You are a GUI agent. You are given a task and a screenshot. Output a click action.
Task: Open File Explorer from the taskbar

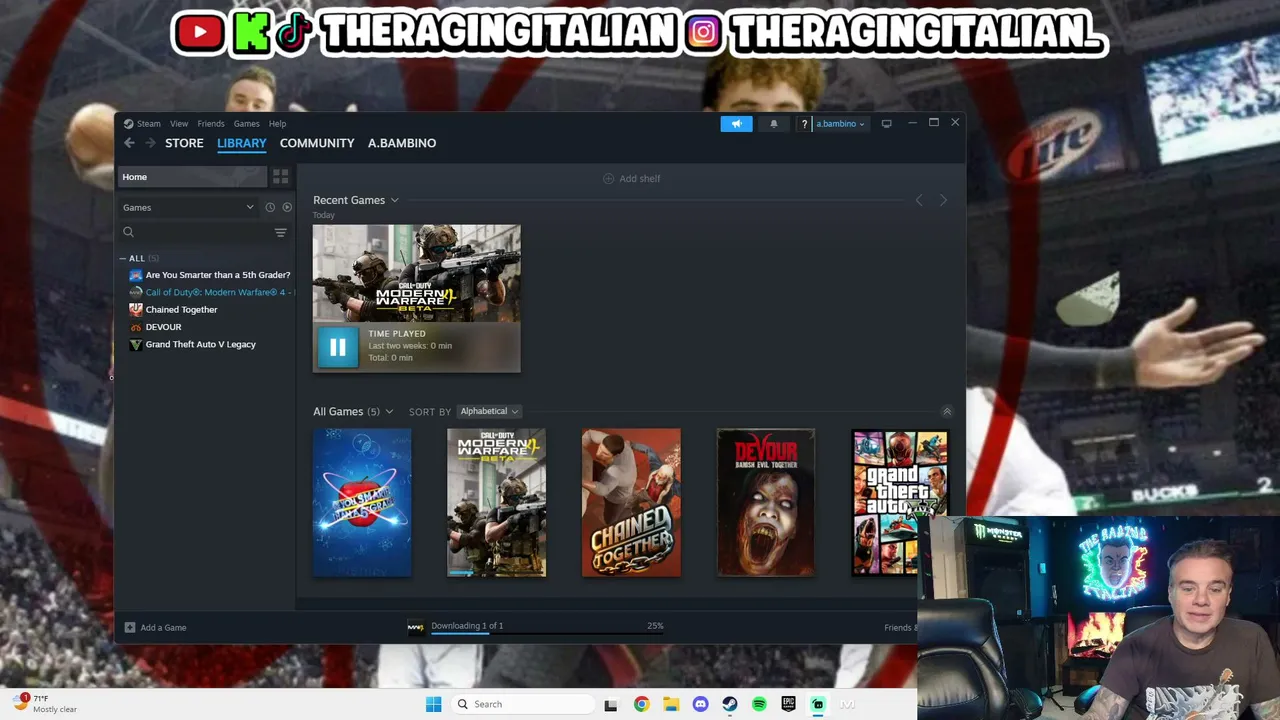[x=670, y=704]
